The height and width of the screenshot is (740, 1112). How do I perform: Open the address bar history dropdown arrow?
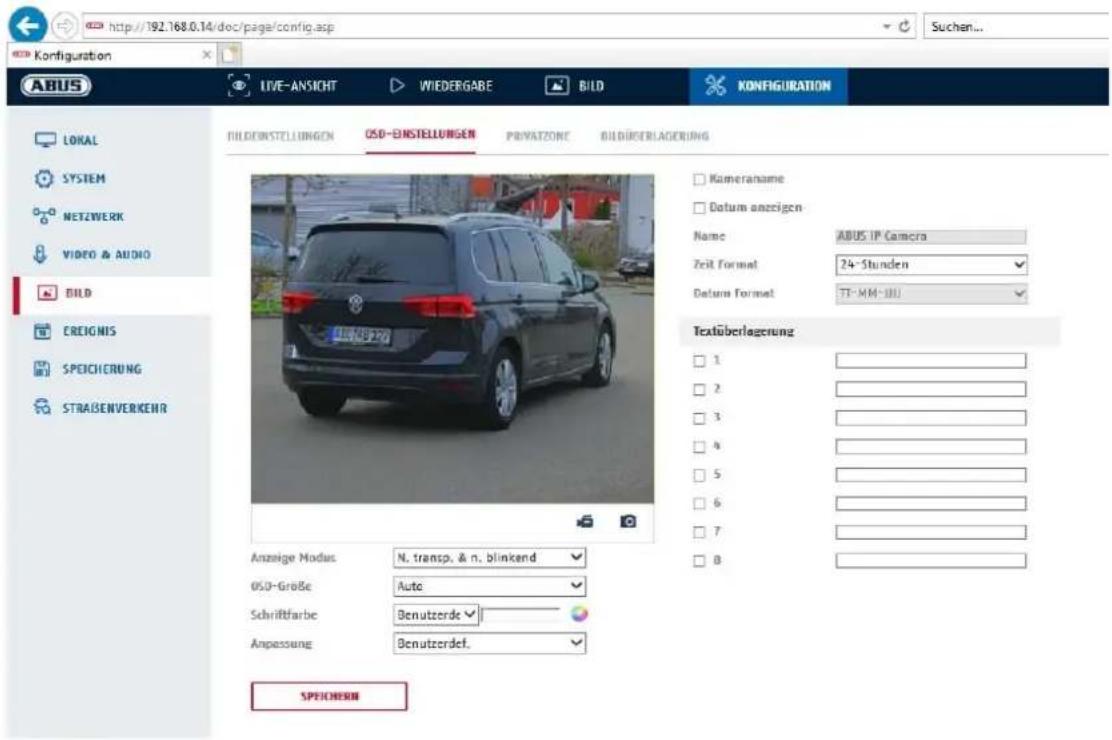[x=886, y=26]
